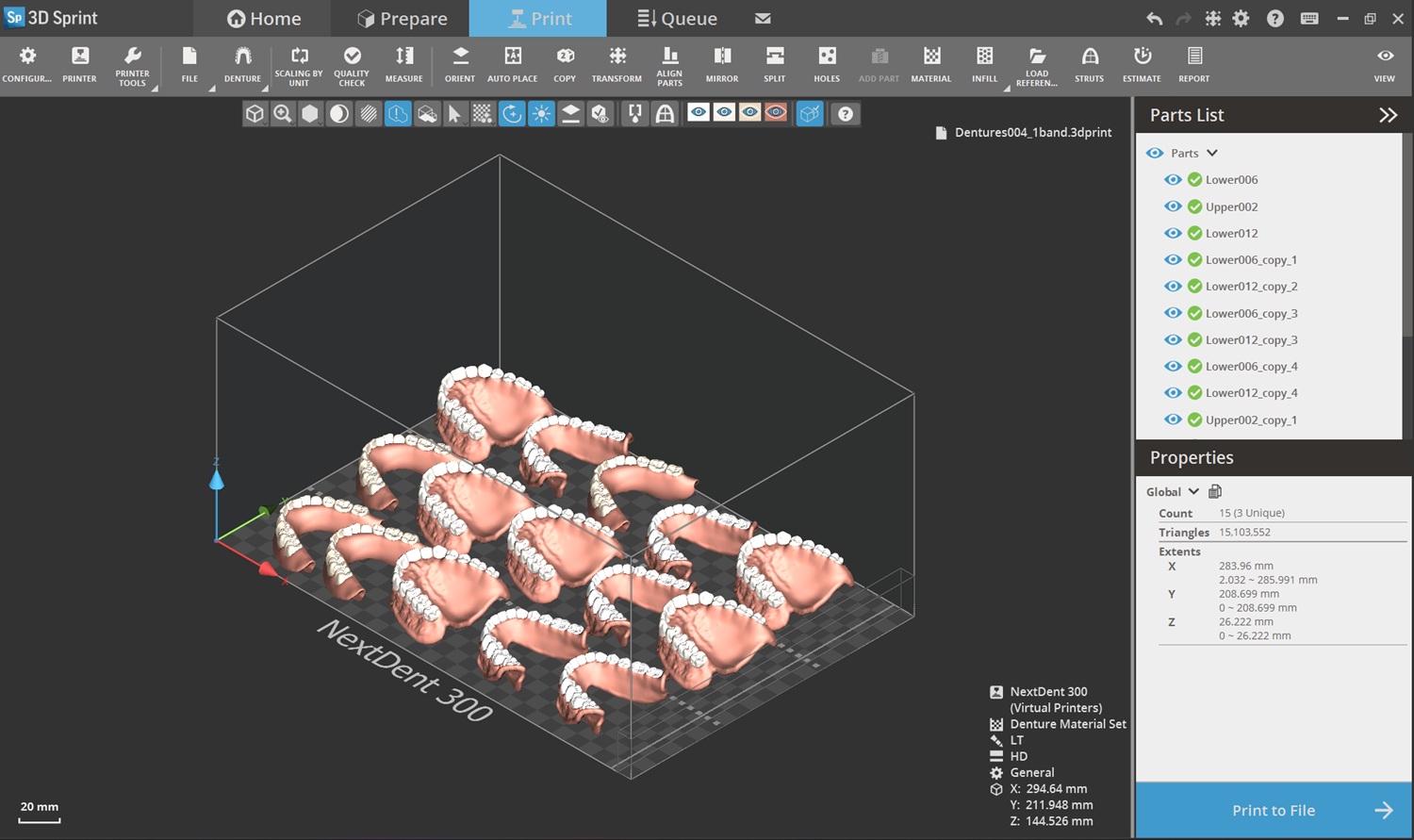Open the help question mark icon
Image resolution: width=1414 pixels, height=840 pixels.
point(1274,18)
